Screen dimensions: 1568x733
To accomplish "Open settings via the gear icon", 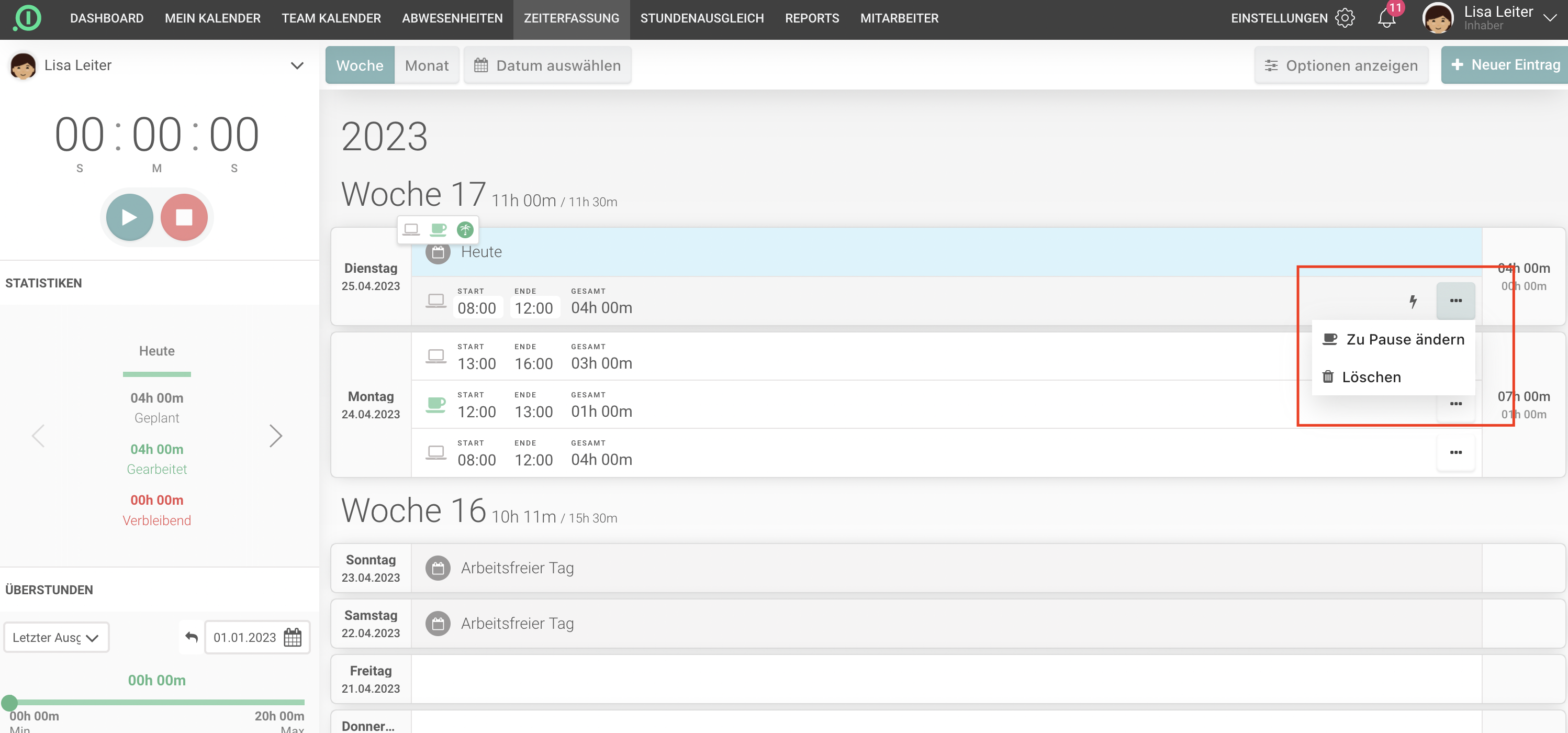I will coord(1345,18).
